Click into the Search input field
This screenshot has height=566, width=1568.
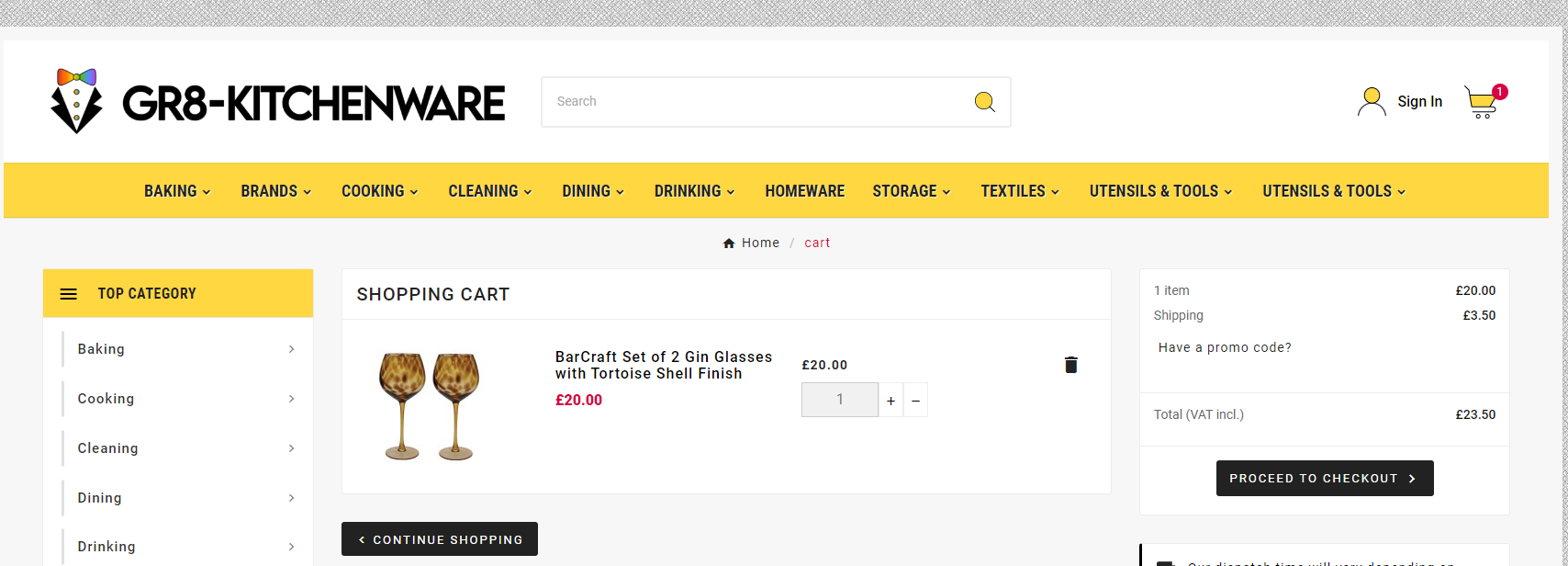[x=753, y=102]
